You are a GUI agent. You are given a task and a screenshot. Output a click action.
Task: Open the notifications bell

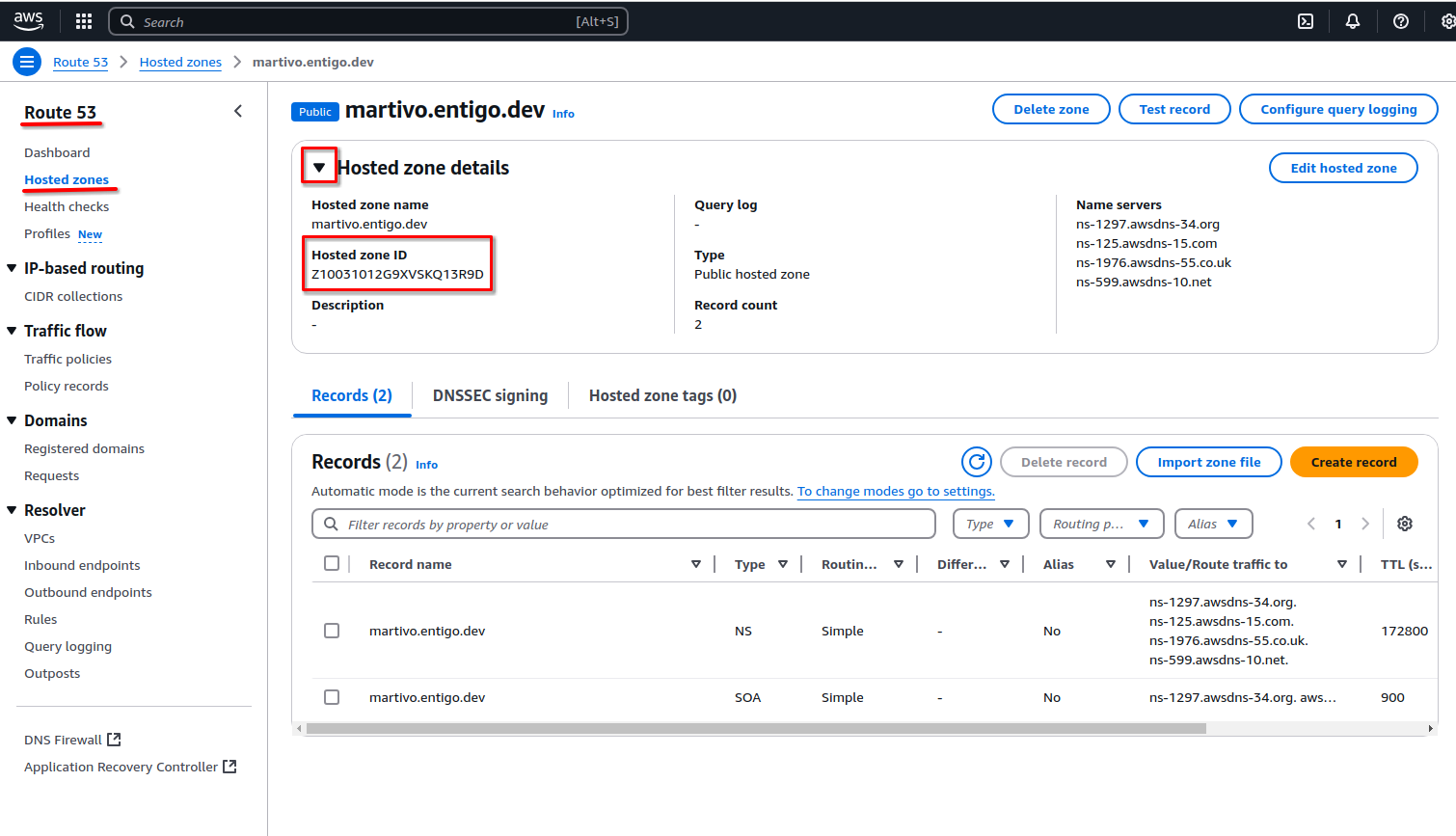coord(1353,21)
